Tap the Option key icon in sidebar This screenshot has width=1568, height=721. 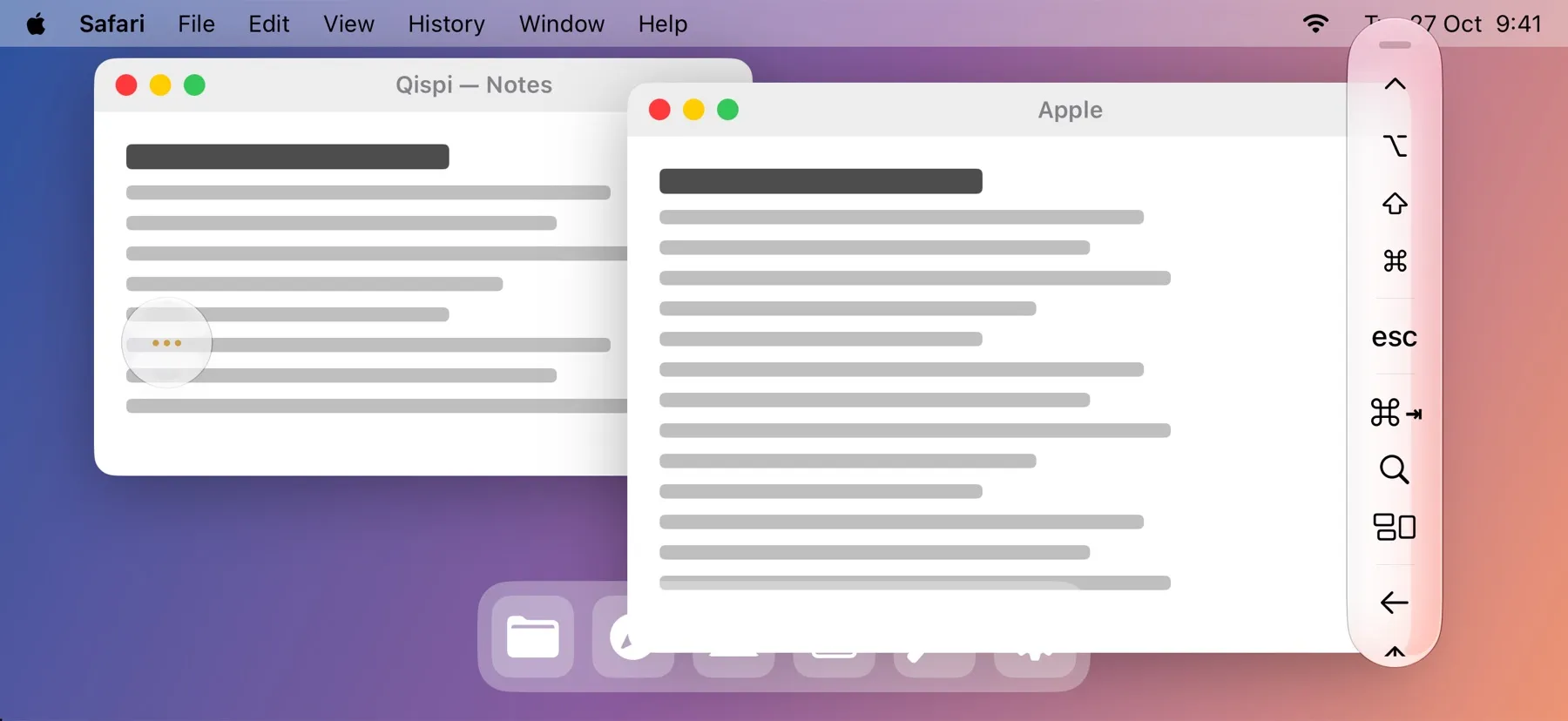(x=1395, y=145)
